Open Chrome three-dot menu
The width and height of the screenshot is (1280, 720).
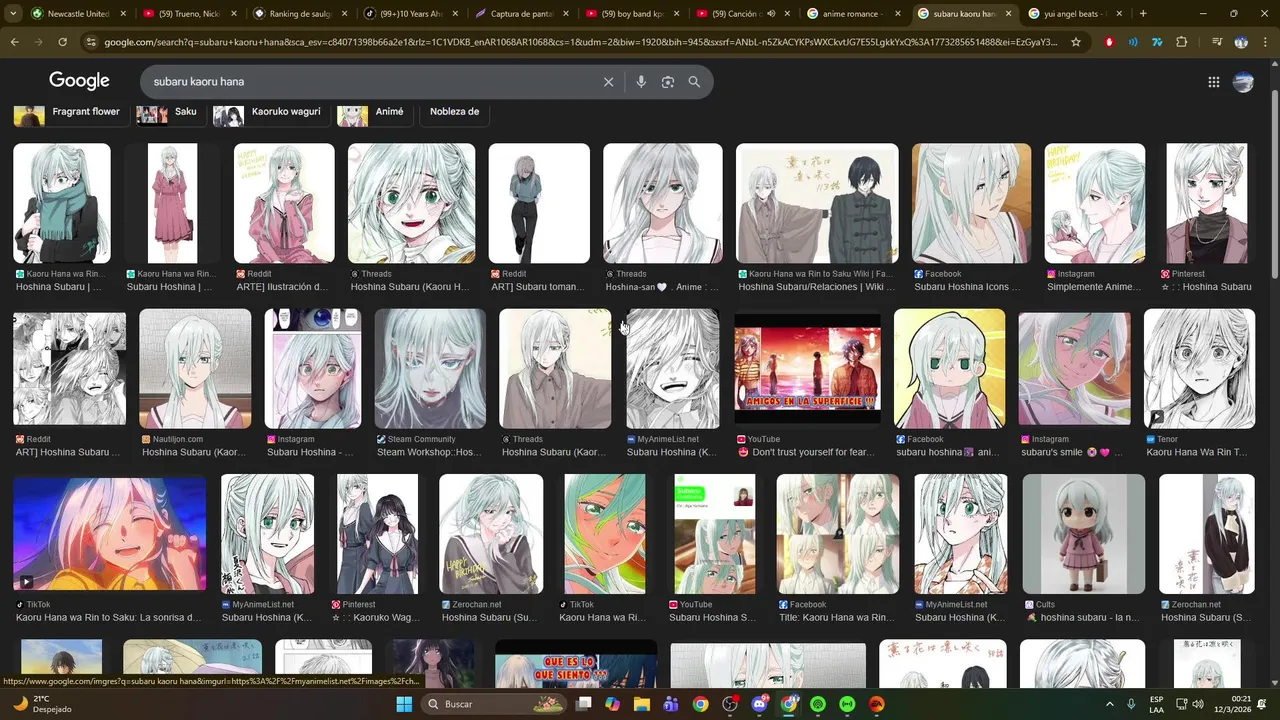click(x=1264, y=42)
